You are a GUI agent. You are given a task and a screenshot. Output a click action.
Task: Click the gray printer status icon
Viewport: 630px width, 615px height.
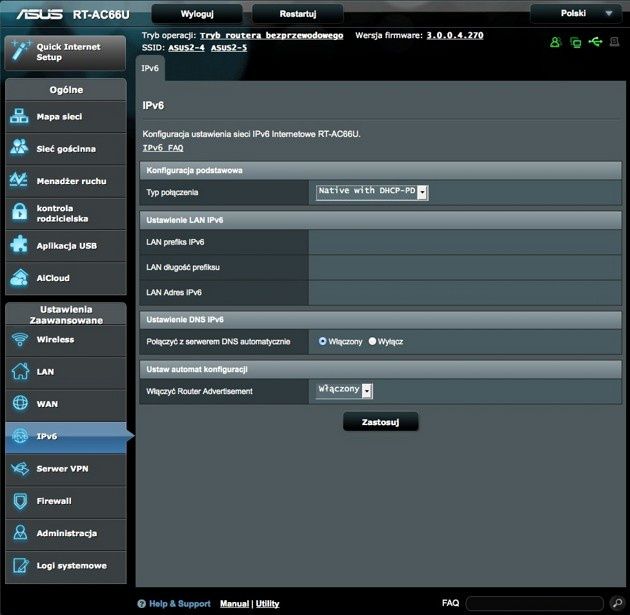tap(614, 41)
